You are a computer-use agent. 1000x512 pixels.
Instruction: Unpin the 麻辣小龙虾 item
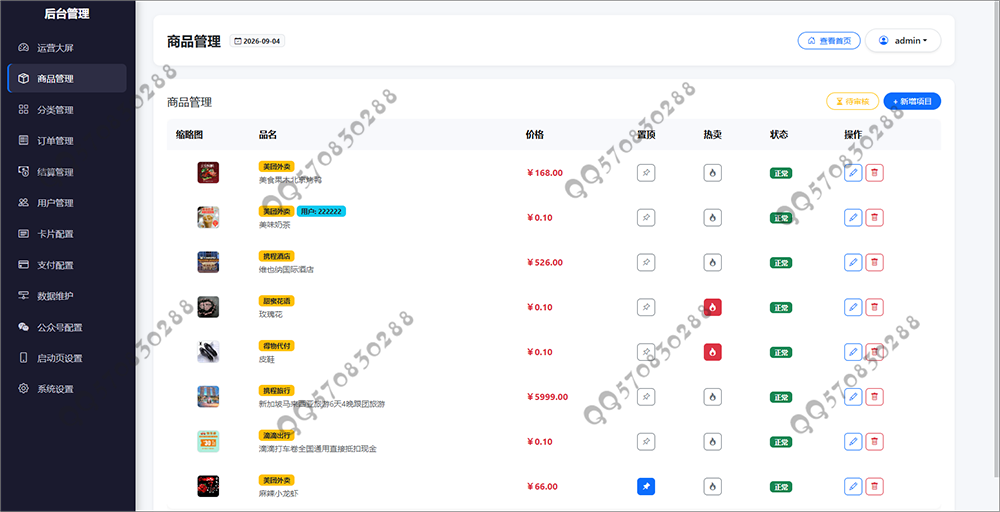(646, 486)
